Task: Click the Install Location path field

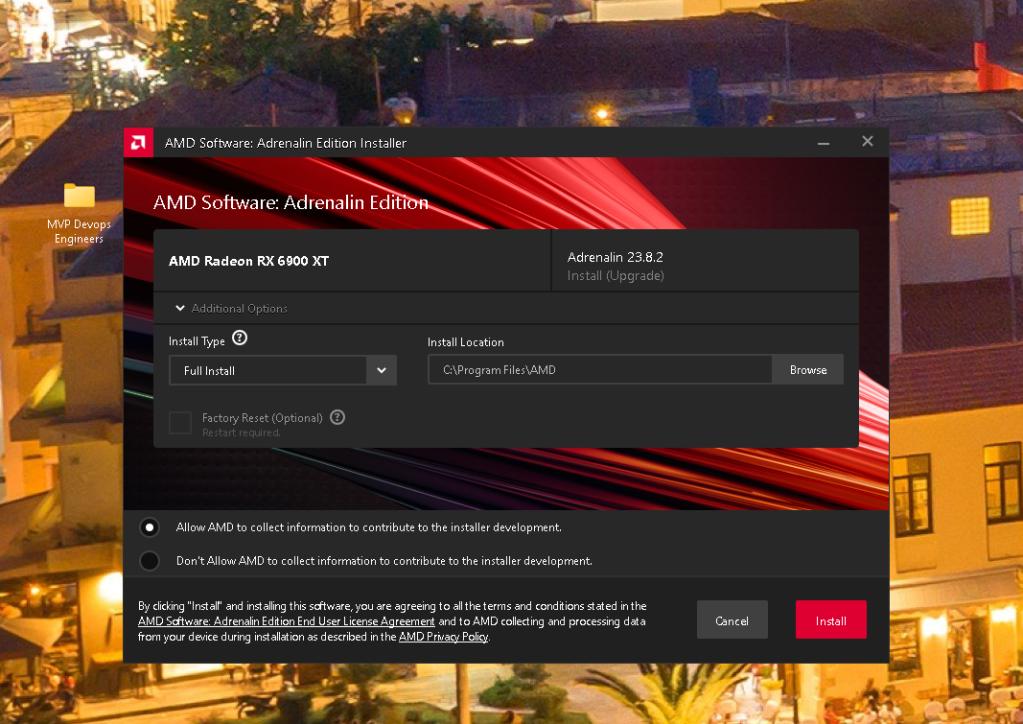Action: [600, 370]
